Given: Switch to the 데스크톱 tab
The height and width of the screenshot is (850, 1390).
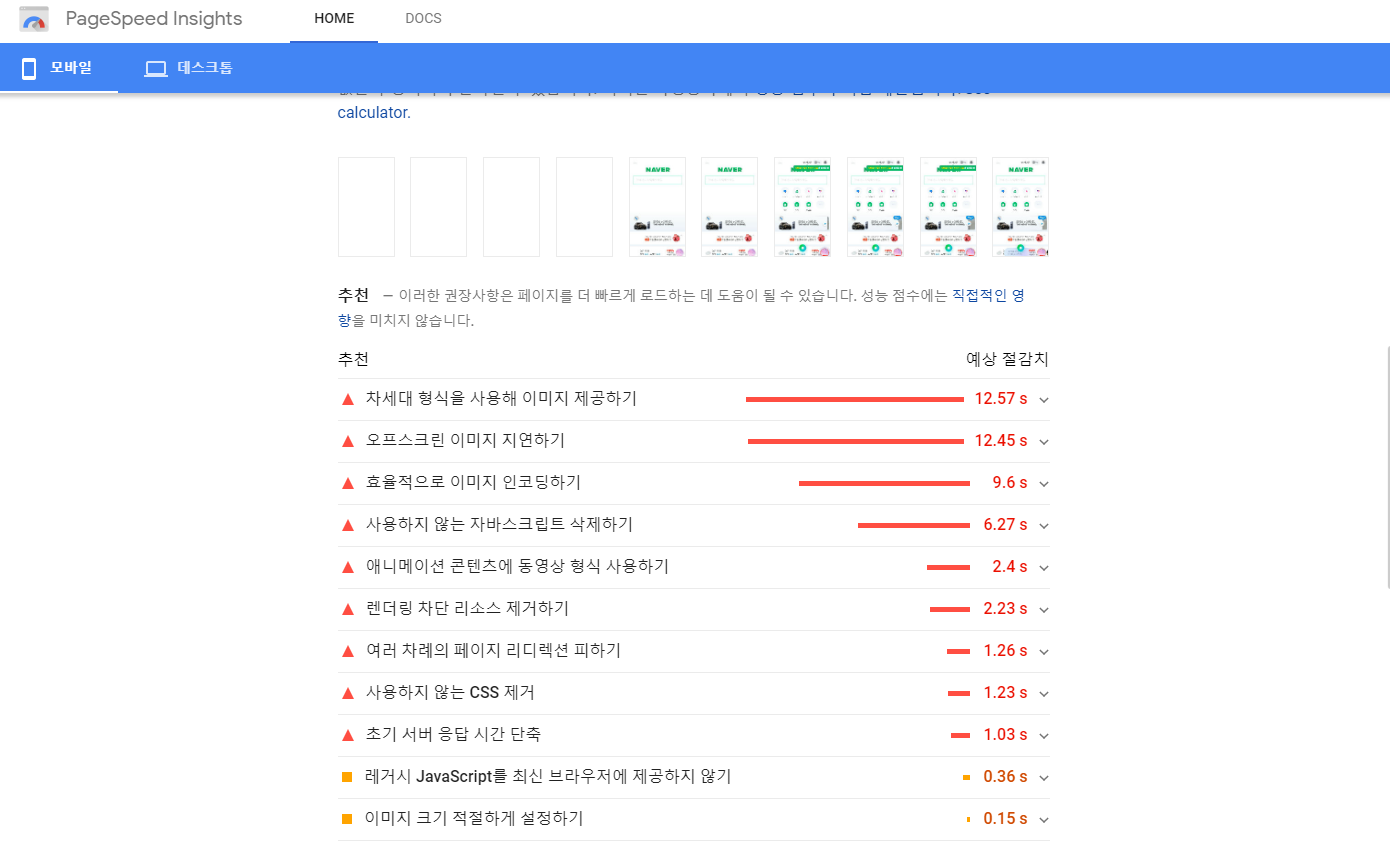Looking at the screenshot, I should coord(189,68).
